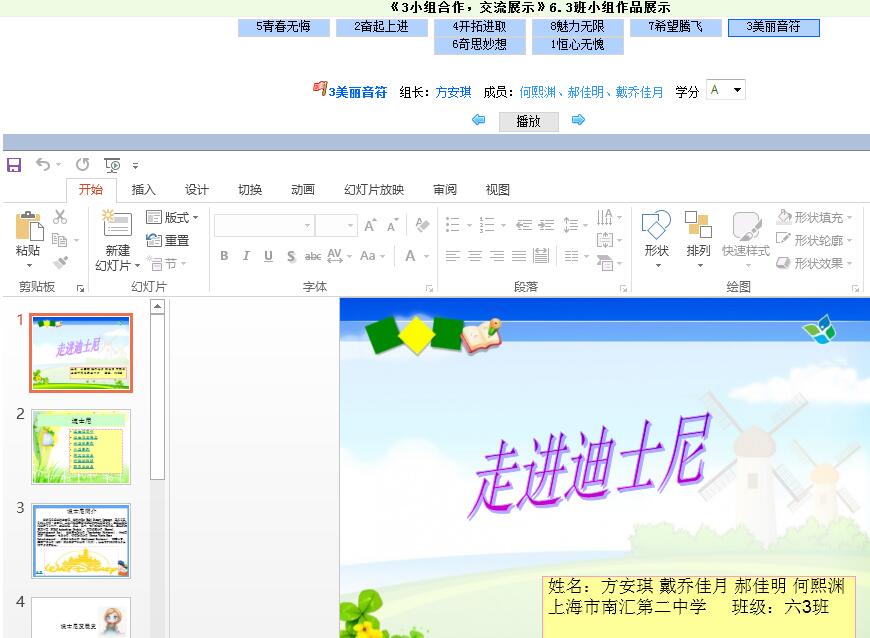Open the Paste clipboard icon
The height and width of the screenshot is (638, 870).
(29, 226)
